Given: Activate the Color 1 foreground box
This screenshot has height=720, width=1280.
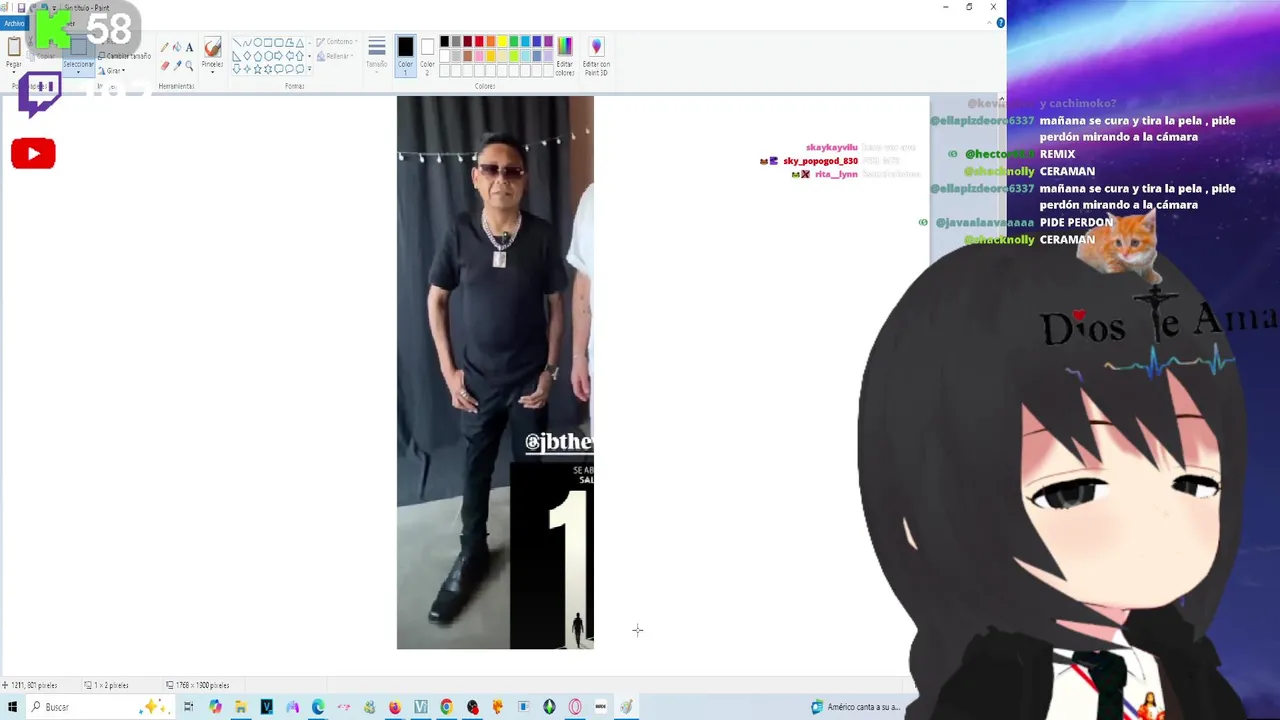Looking at the screenshot, I should pyautogui.click(x=405, y=56).
